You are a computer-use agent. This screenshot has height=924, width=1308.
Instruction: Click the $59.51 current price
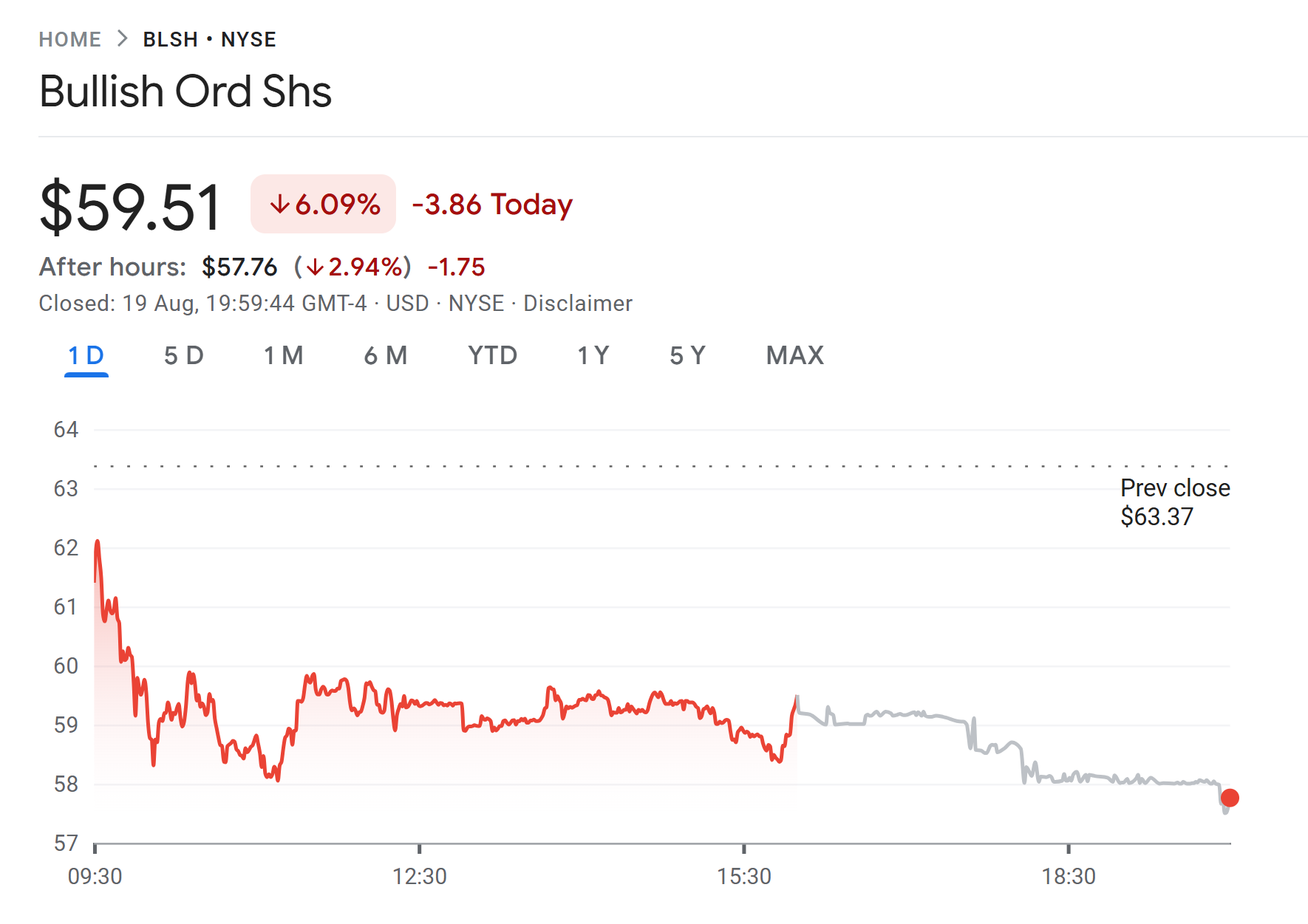[131, 208]
